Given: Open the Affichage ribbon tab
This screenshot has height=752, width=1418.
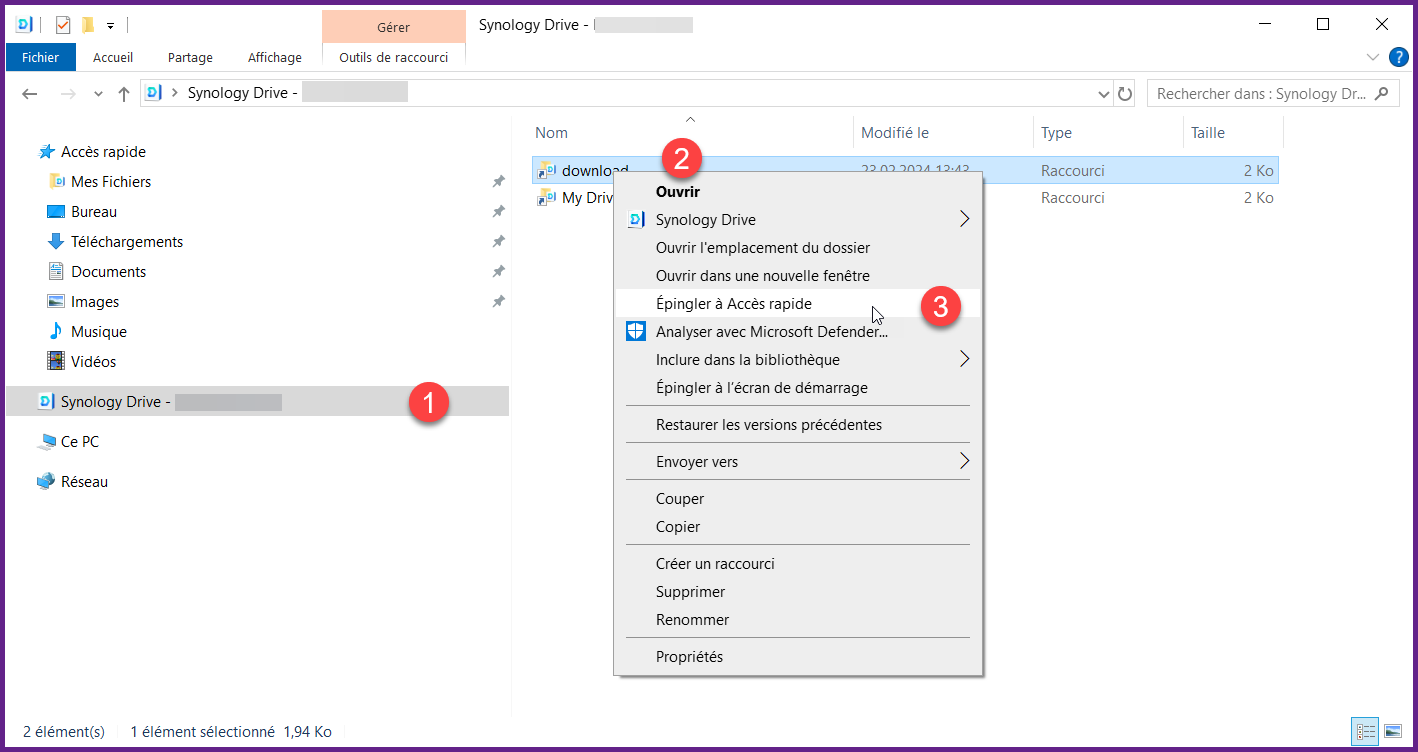Looking at the screenshot, I should [274, 57].
